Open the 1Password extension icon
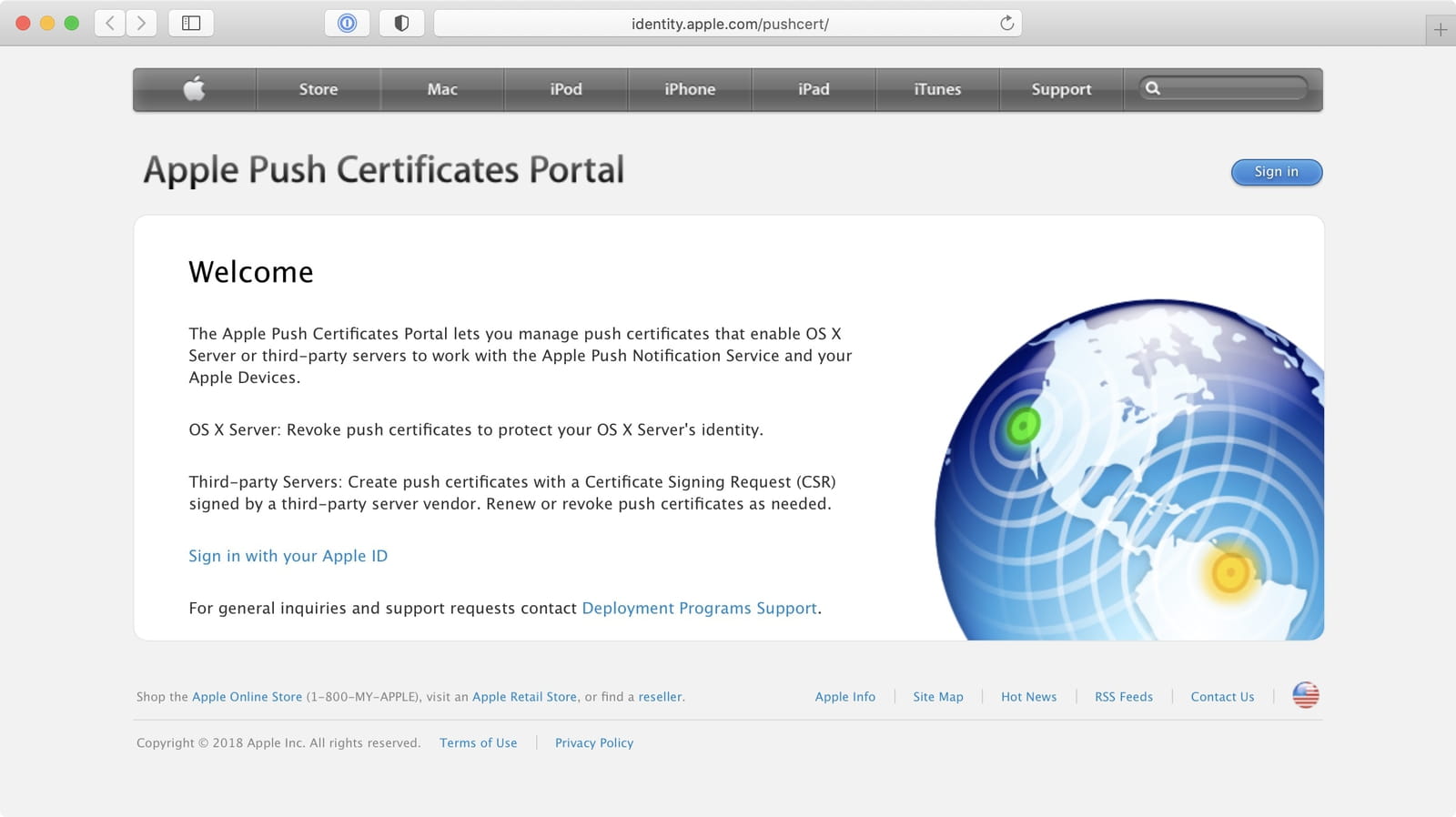Image resolution: width=1456 pixels, height=817 pixels. pyautogui.click(x=347, y=23)
